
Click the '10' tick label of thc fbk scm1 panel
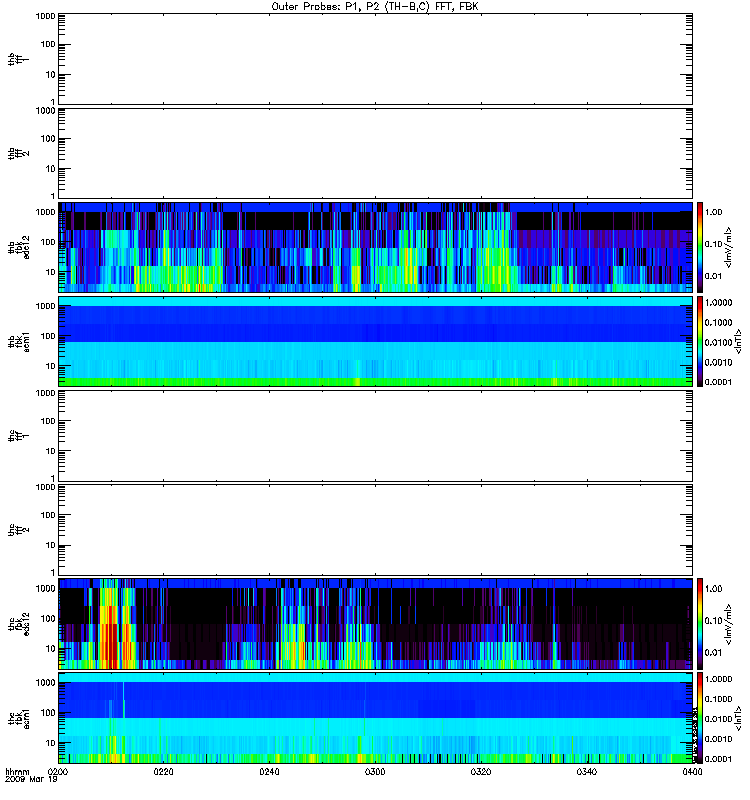tap(50, 743)
